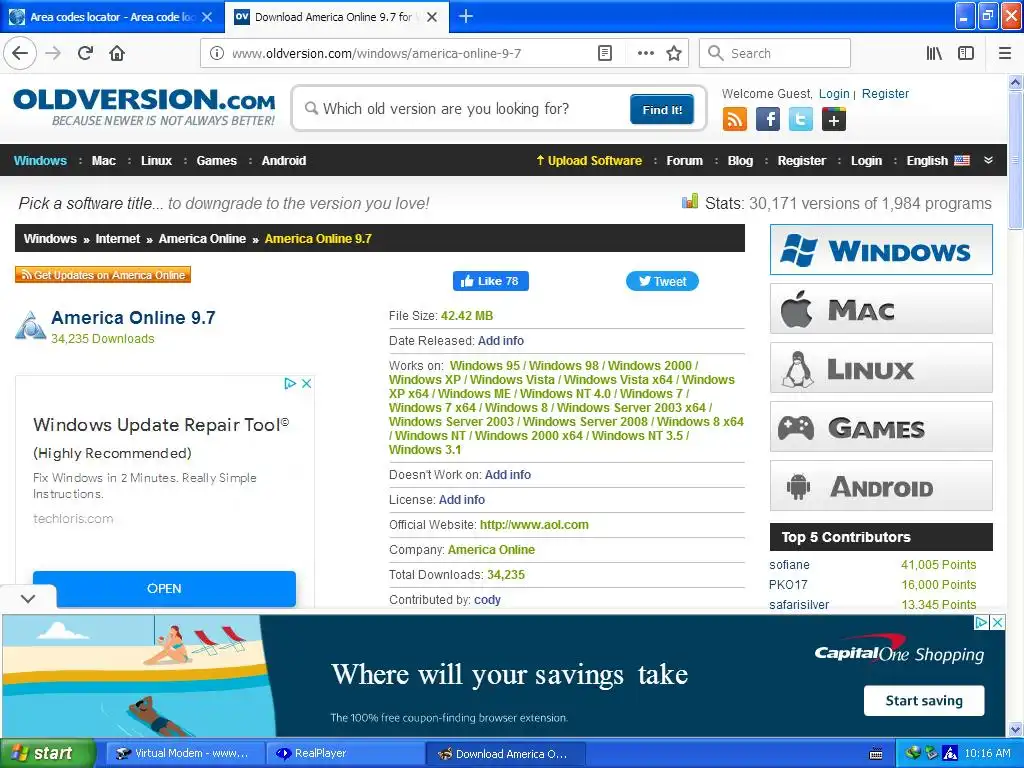Close the Area codes locator tab
The height and width of the screenshot is (768, 1024).
point(207,17)
